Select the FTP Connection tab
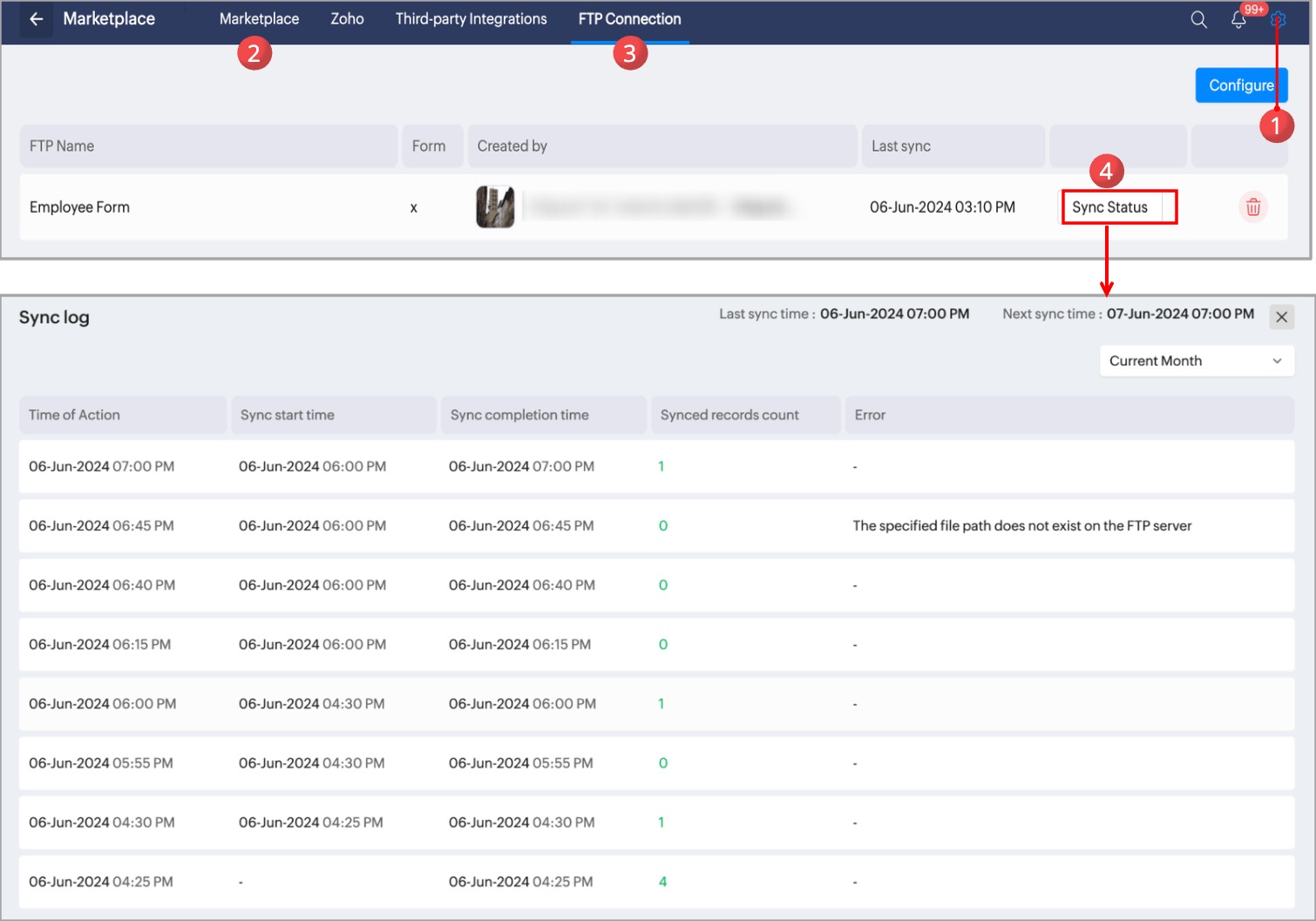 [x=629, y=19]
